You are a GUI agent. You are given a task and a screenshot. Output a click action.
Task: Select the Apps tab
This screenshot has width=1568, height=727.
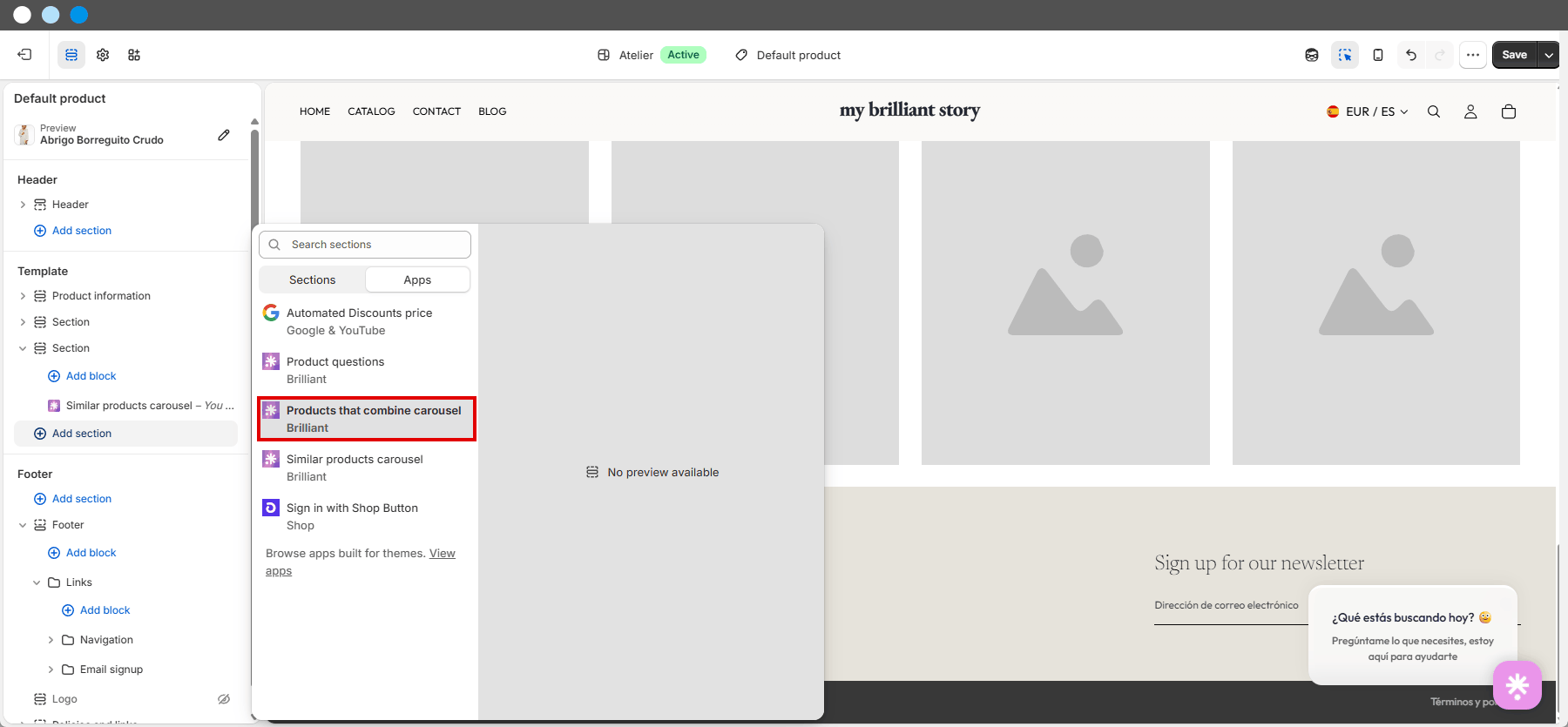[417, 279]
